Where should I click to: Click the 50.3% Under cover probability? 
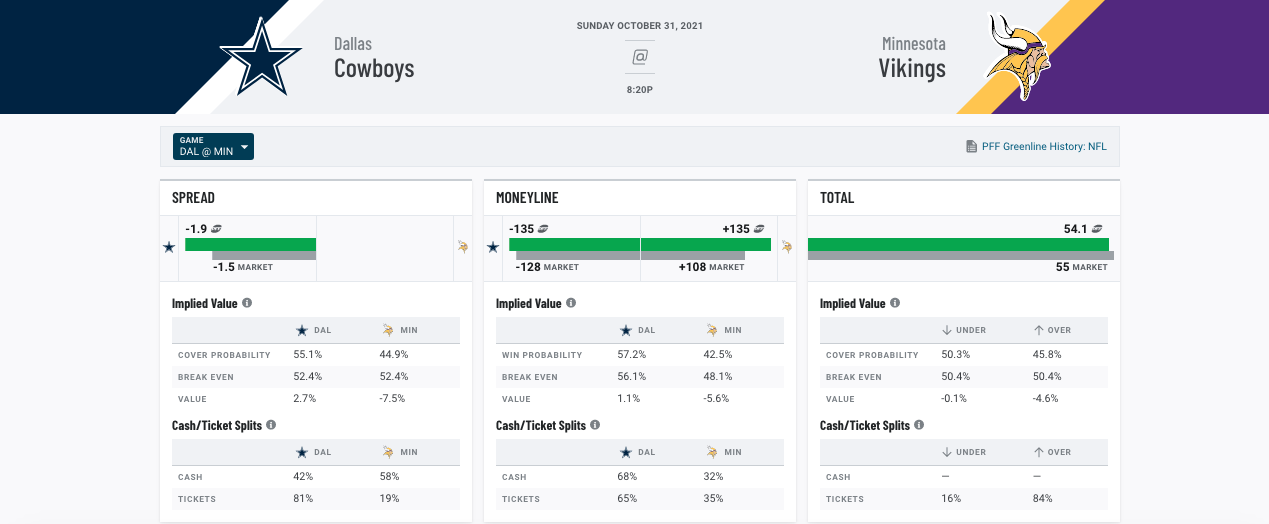pos(956,354)
